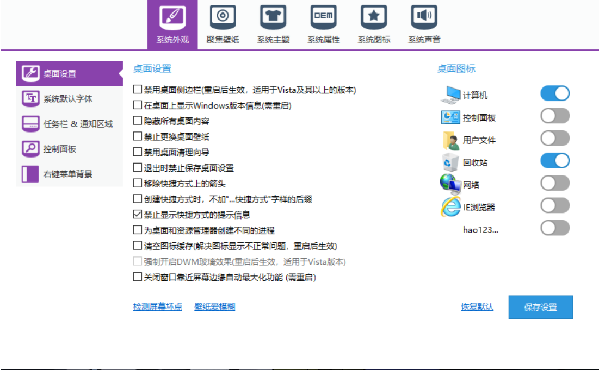Check 禁用桌面侧边栏 option
The width and height of the screenshot is (599, 370).
(x=137, y=89)
